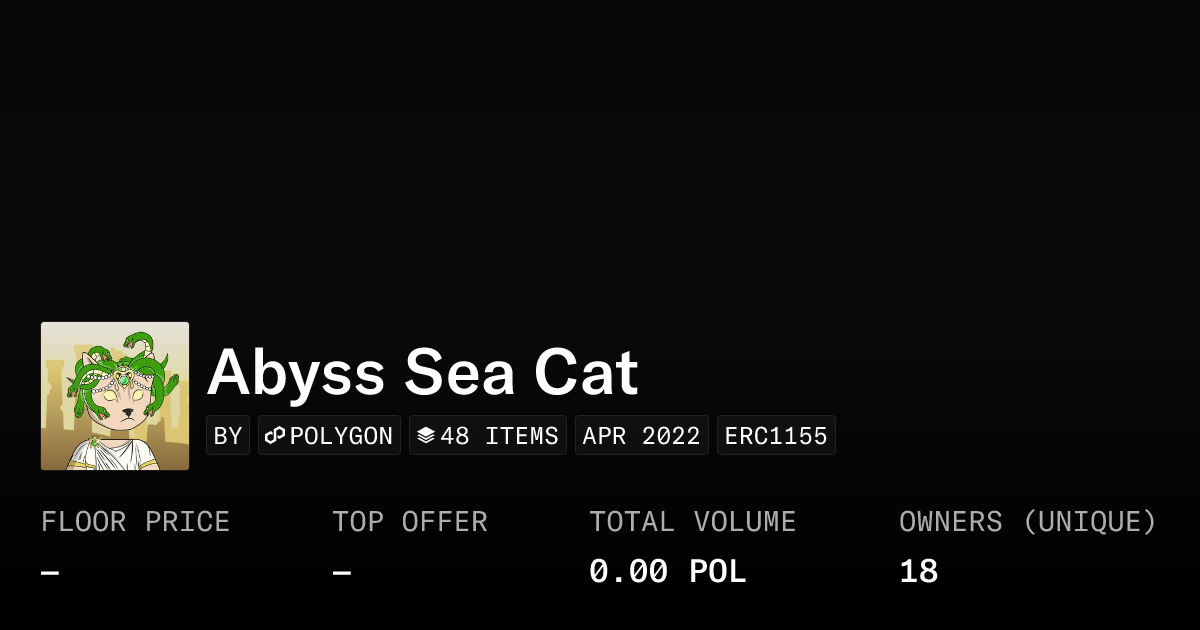The image size is (1200, 630).
Task: Click the OWNERS (UNIQUE) label
Action: point(1028,522)
